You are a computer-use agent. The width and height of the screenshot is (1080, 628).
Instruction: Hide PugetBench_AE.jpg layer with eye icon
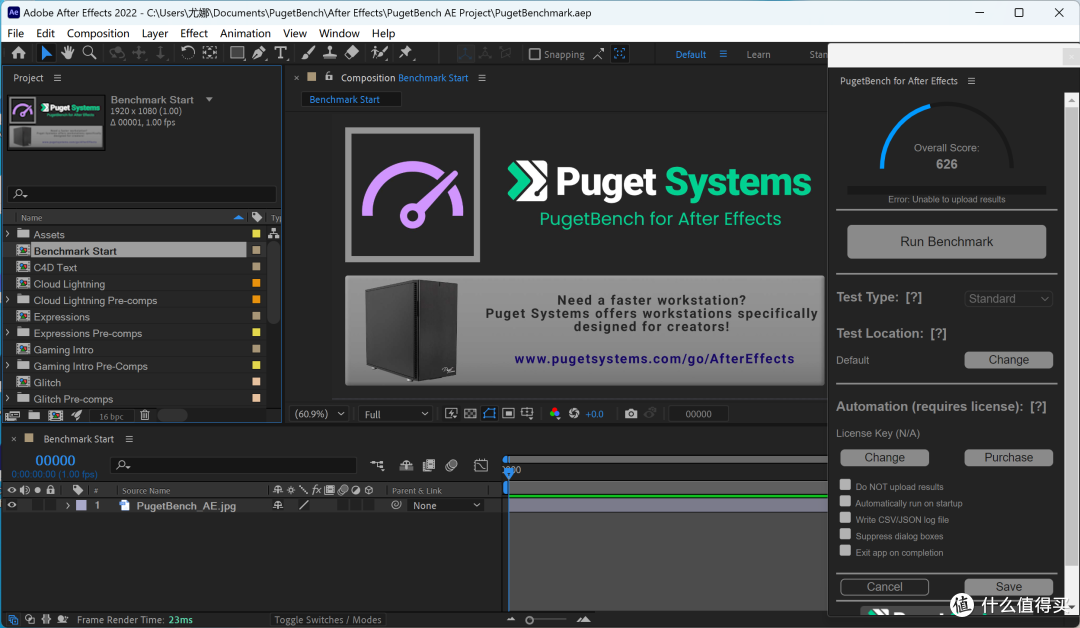(x=11, y=505)
